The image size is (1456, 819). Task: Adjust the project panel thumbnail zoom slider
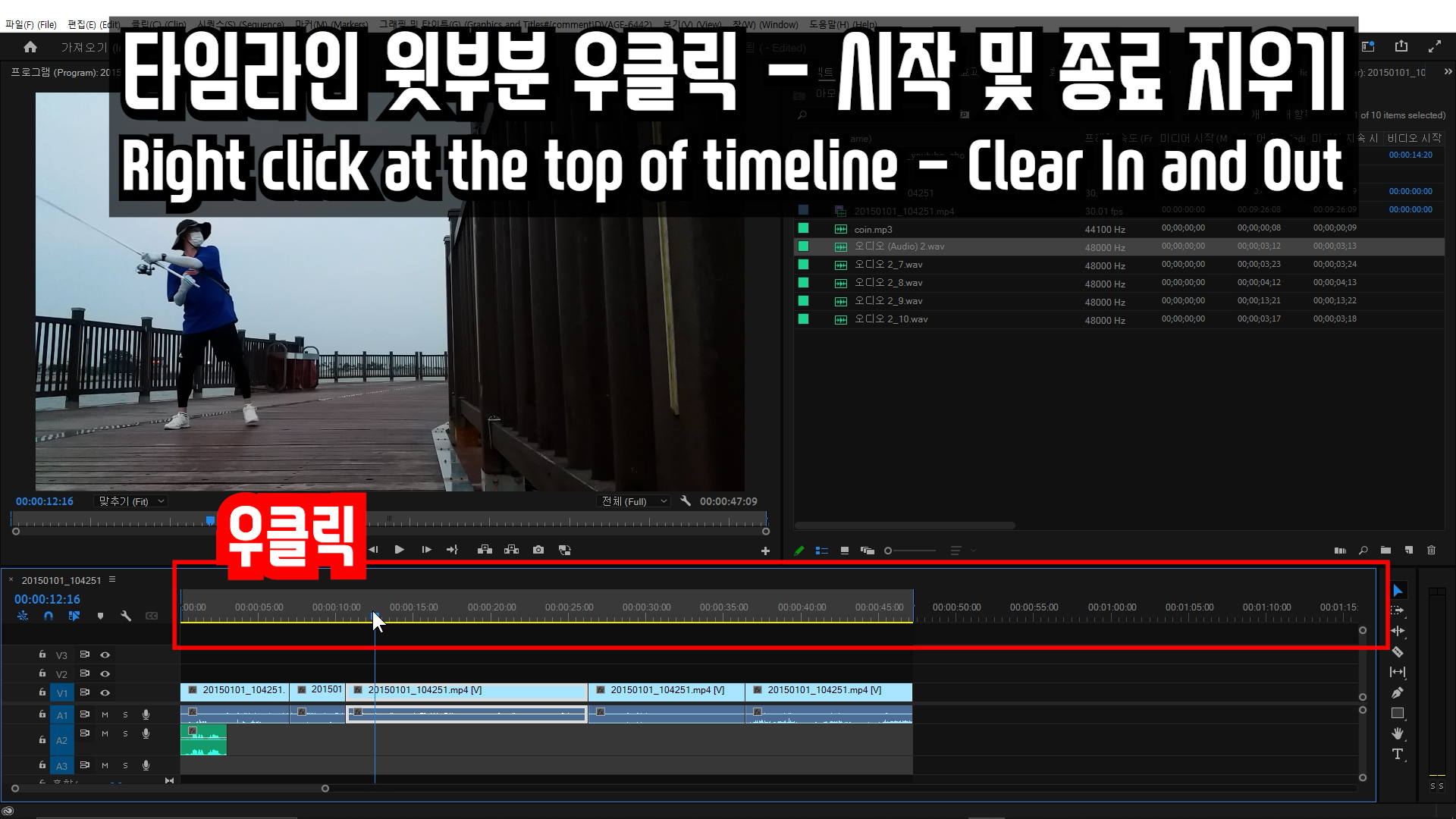click(x=889, y=551)
